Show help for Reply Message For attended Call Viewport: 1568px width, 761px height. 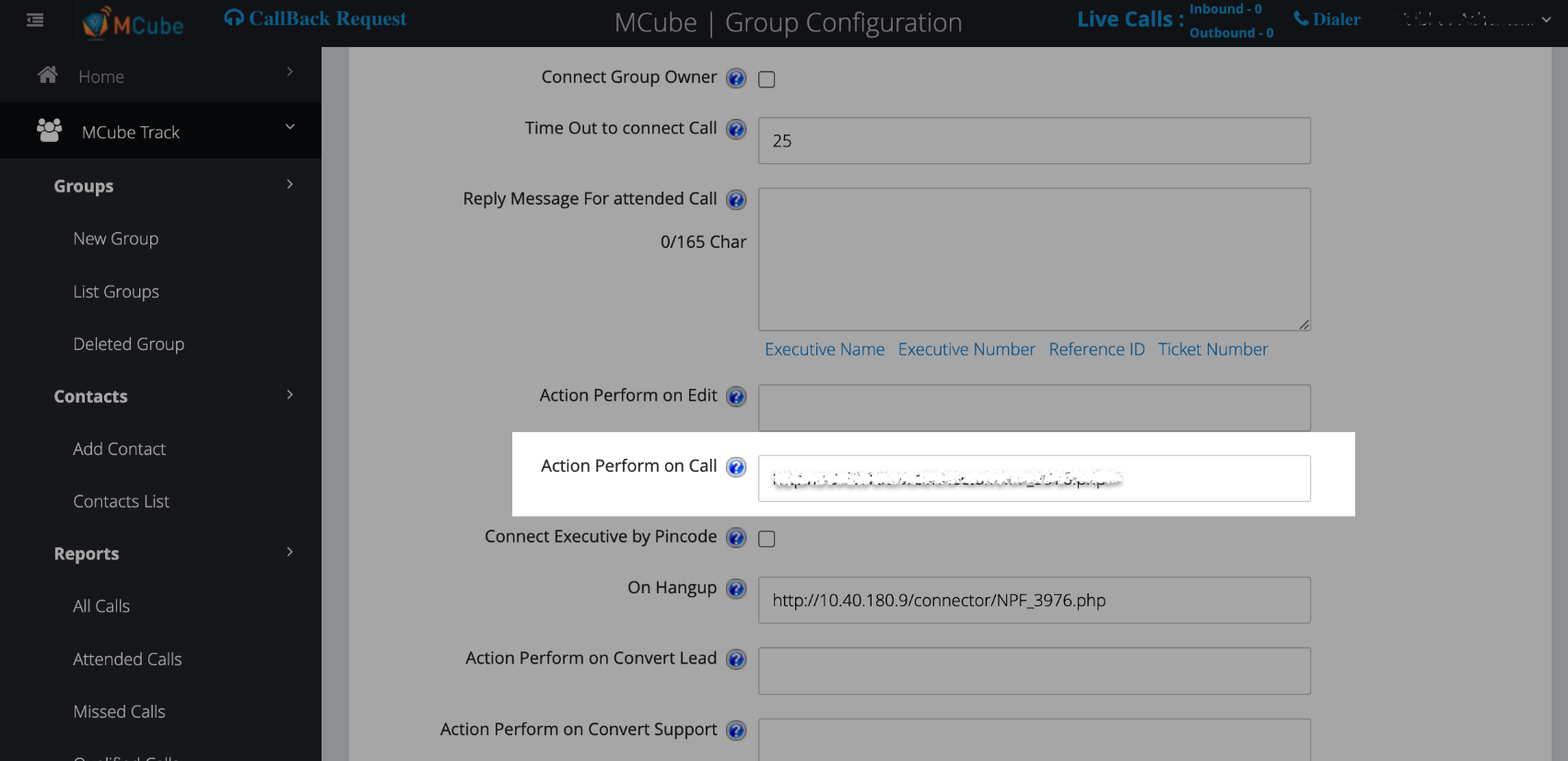[x=736, y=200]
